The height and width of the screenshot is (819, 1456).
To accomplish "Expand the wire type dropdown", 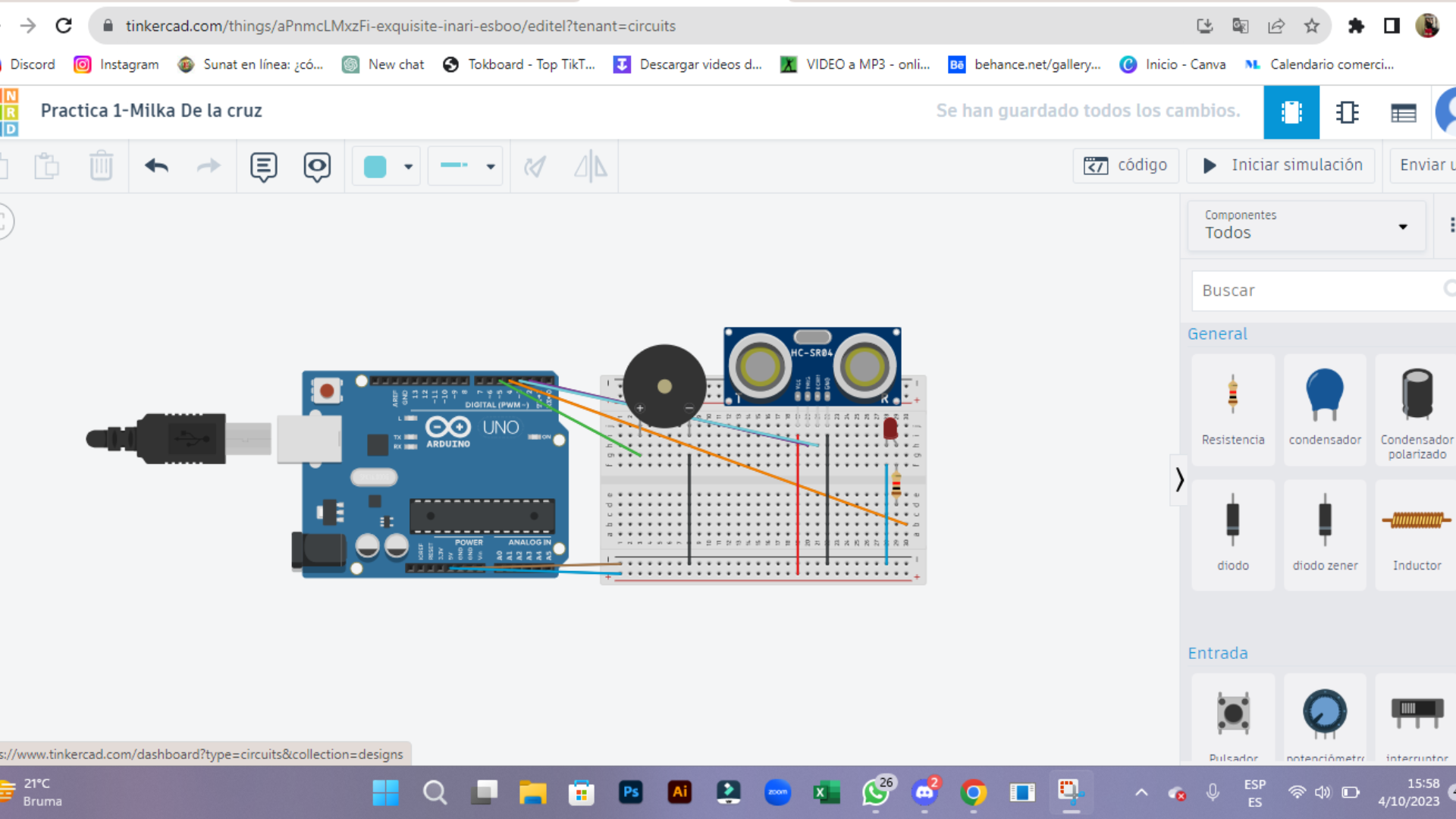I will 466,166.
